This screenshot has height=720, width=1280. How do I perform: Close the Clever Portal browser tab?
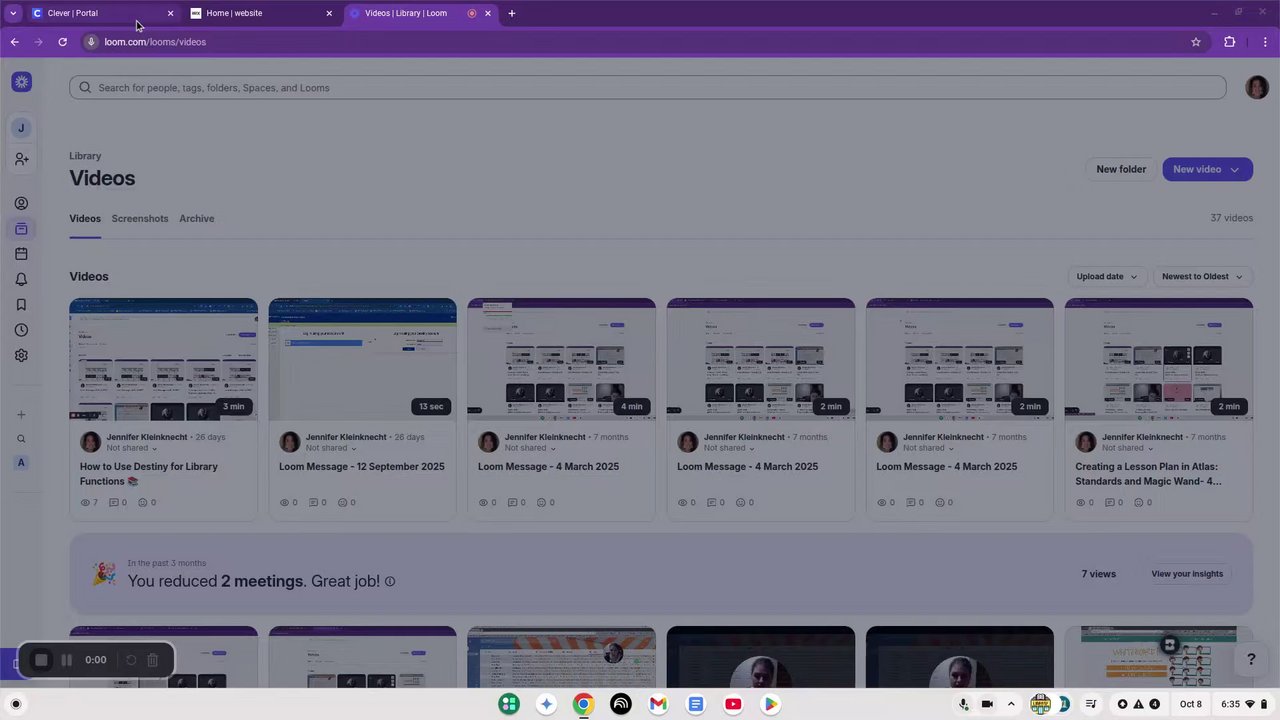click(170, 13)
